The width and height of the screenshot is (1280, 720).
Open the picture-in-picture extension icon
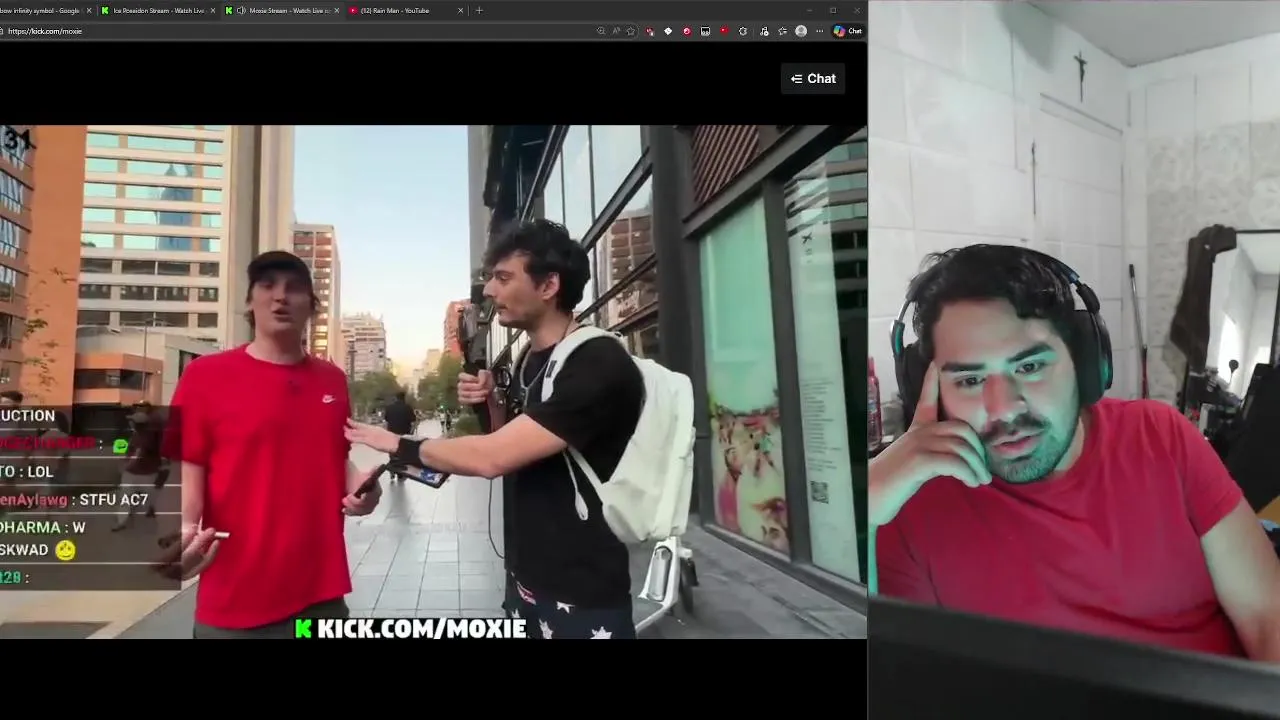705,31
